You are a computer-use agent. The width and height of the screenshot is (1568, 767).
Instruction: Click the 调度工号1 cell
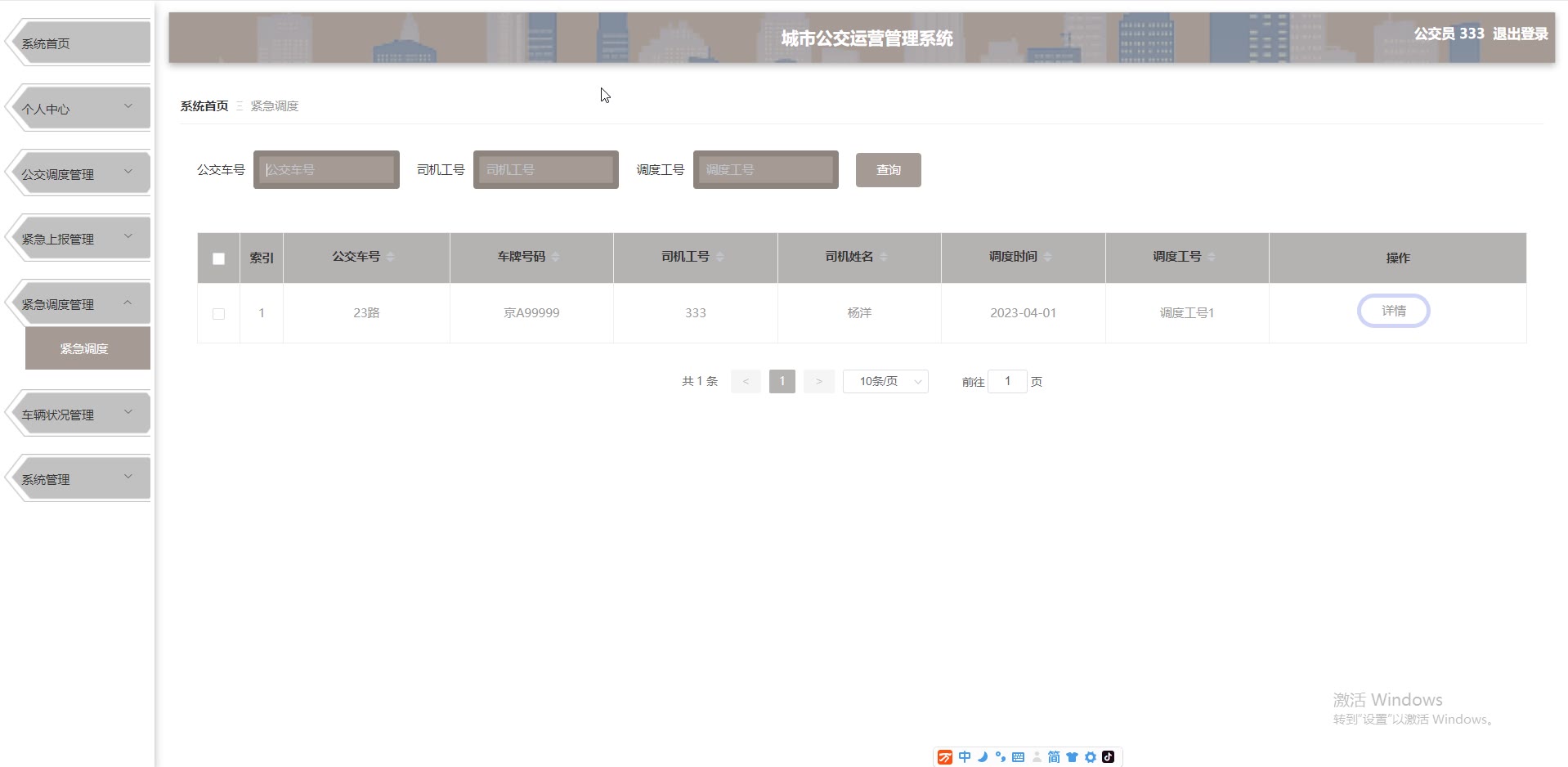1187,313
